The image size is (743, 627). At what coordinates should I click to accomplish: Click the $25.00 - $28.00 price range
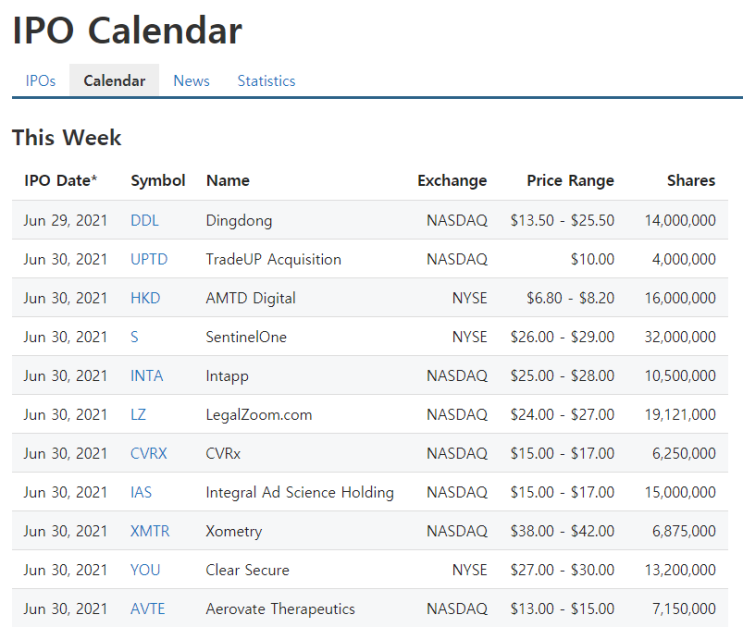coord(562,376)
